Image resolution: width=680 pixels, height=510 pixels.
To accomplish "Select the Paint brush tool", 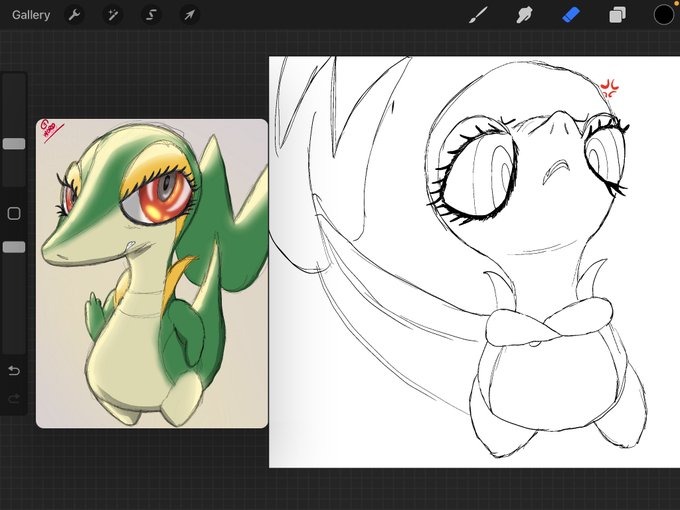I will [478, 16].
